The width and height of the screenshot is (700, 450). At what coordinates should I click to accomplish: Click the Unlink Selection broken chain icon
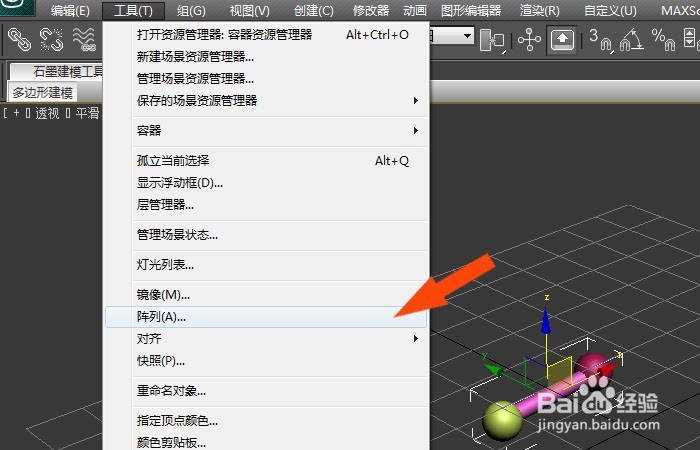point(51,39)
